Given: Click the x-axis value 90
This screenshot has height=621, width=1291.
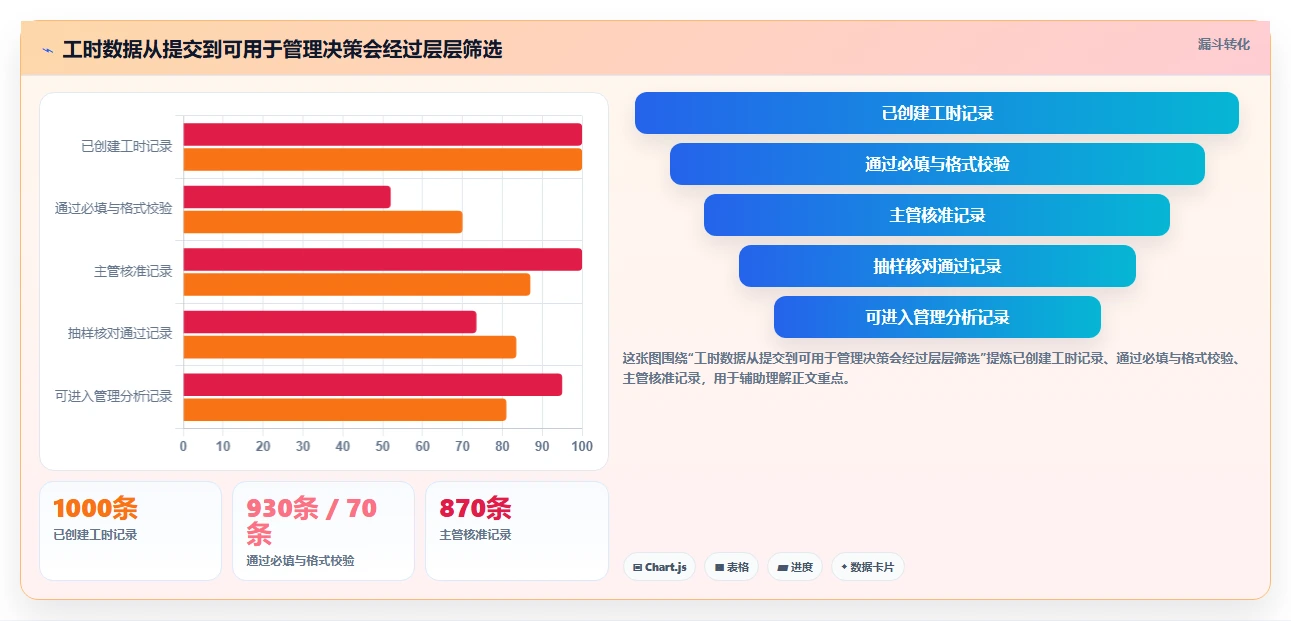Looking at the screenshot, I should [x=542, y=446].
